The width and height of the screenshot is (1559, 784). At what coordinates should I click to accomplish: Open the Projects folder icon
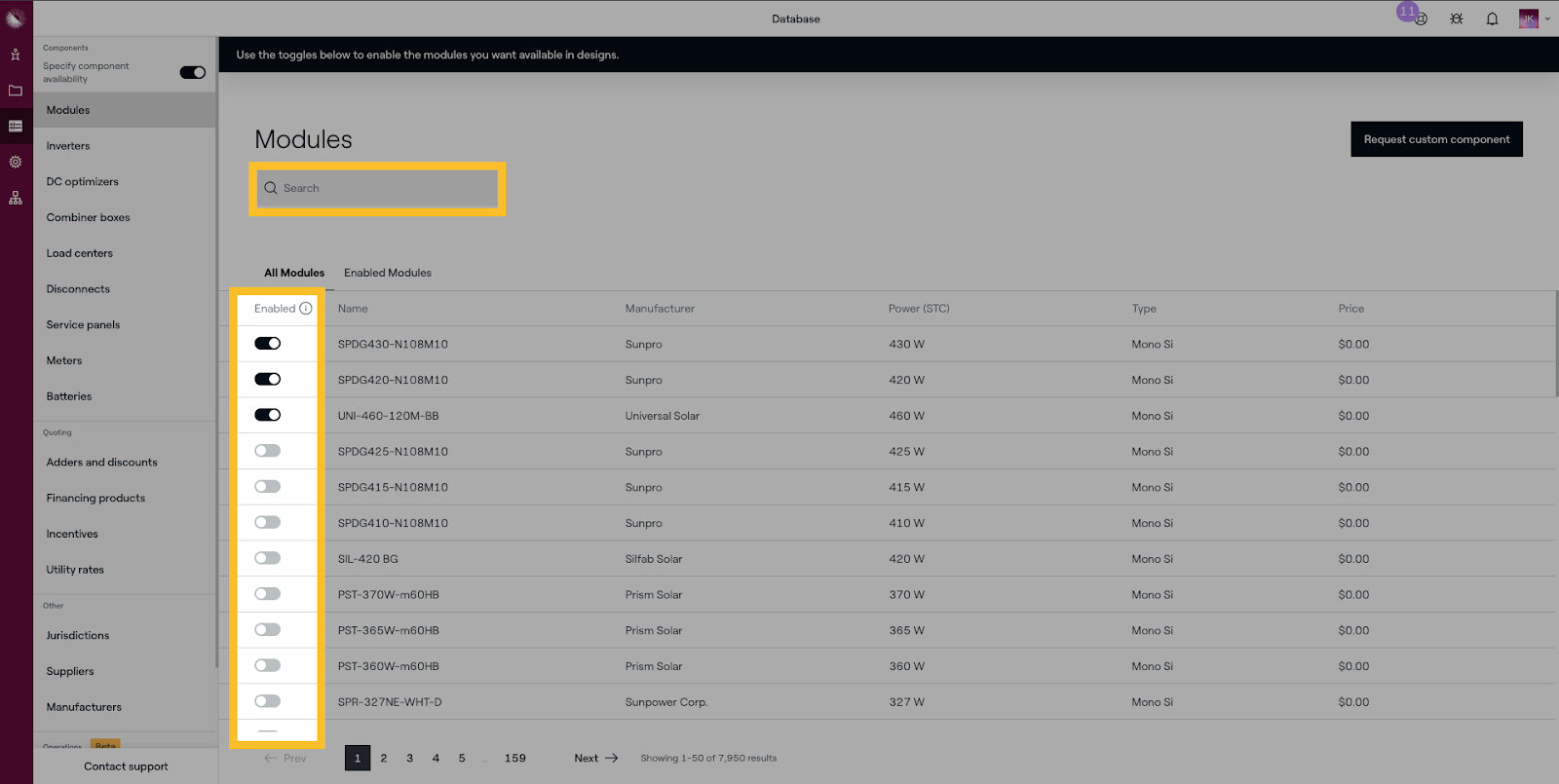(16, 91)
